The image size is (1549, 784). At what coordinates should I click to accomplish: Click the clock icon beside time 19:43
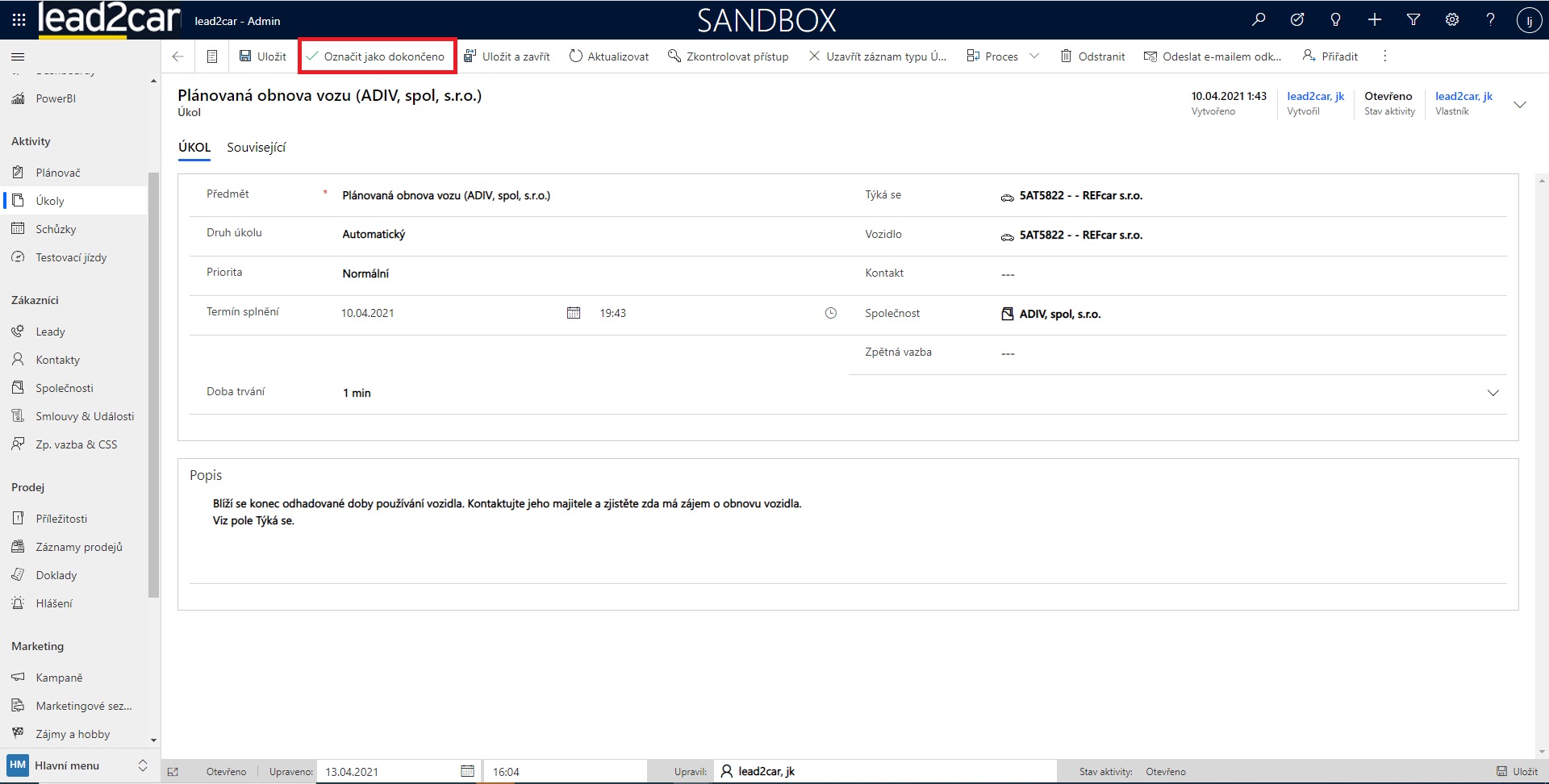(x=831, y=313)
